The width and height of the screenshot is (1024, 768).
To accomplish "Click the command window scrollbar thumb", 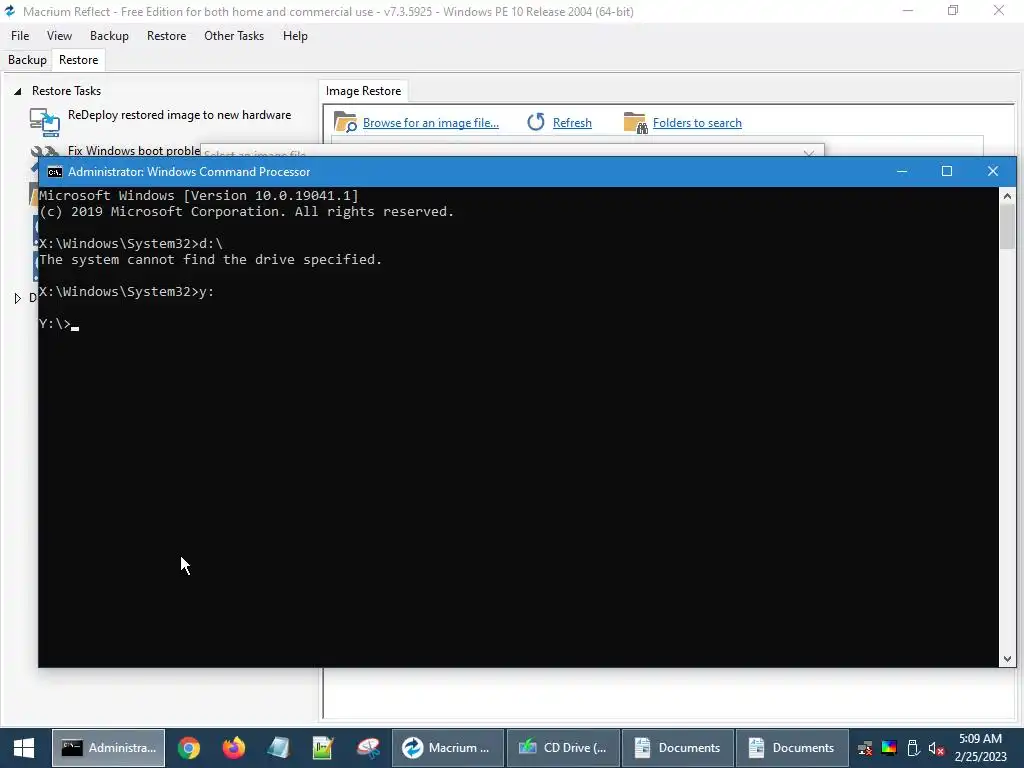I will [x=1007, y=227].
